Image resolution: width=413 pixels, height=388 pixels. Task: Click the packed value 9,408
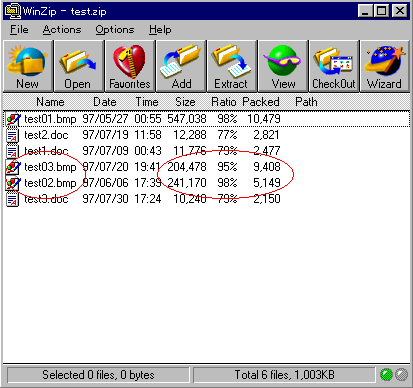[267, 167]
